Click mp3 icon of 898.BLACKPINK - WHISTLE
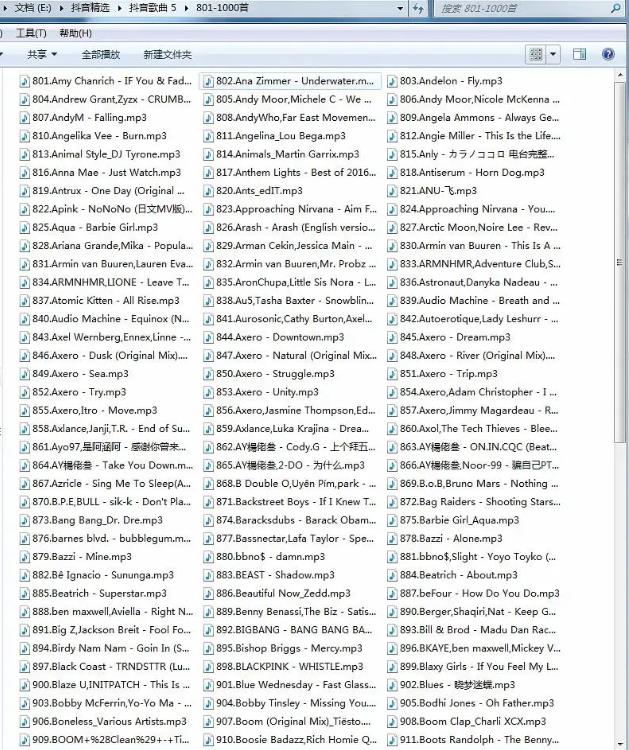The height and width of the screenshot is (750, 629). click(x=208, y=667)
